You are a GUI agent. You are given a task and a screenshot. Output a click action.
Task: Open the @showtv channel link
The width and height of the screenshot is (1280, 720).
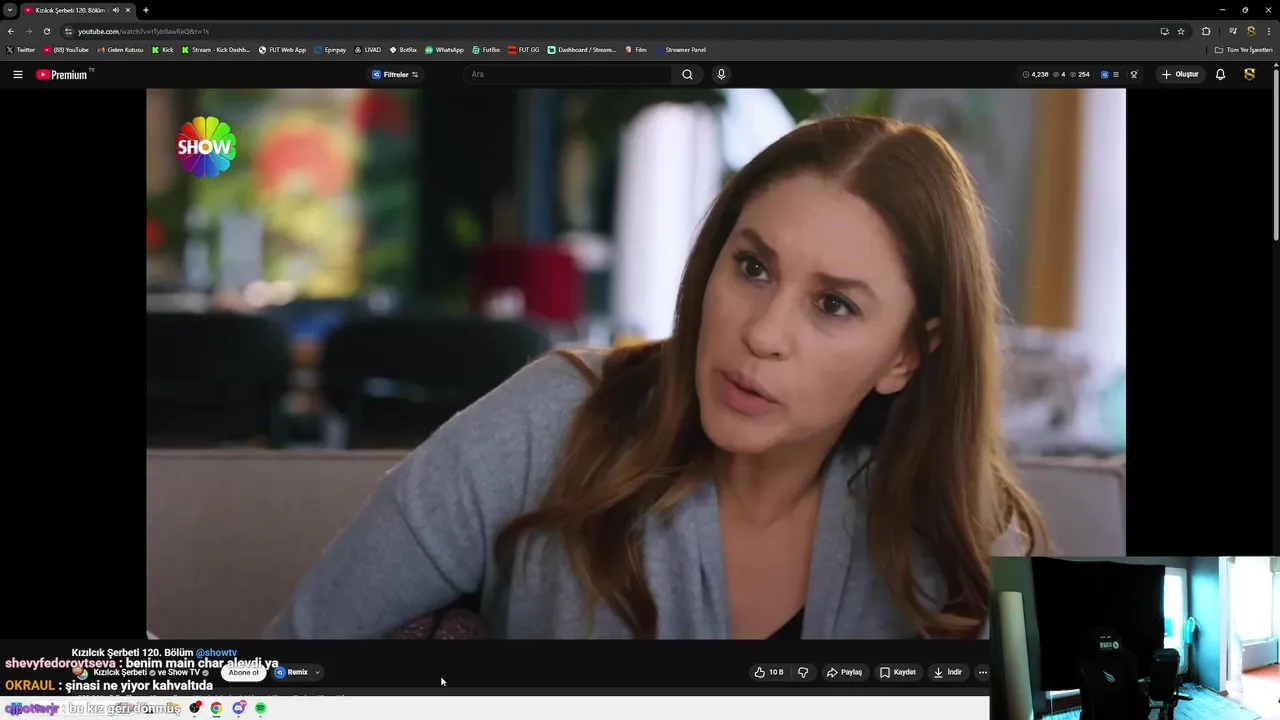pos(216,652)
